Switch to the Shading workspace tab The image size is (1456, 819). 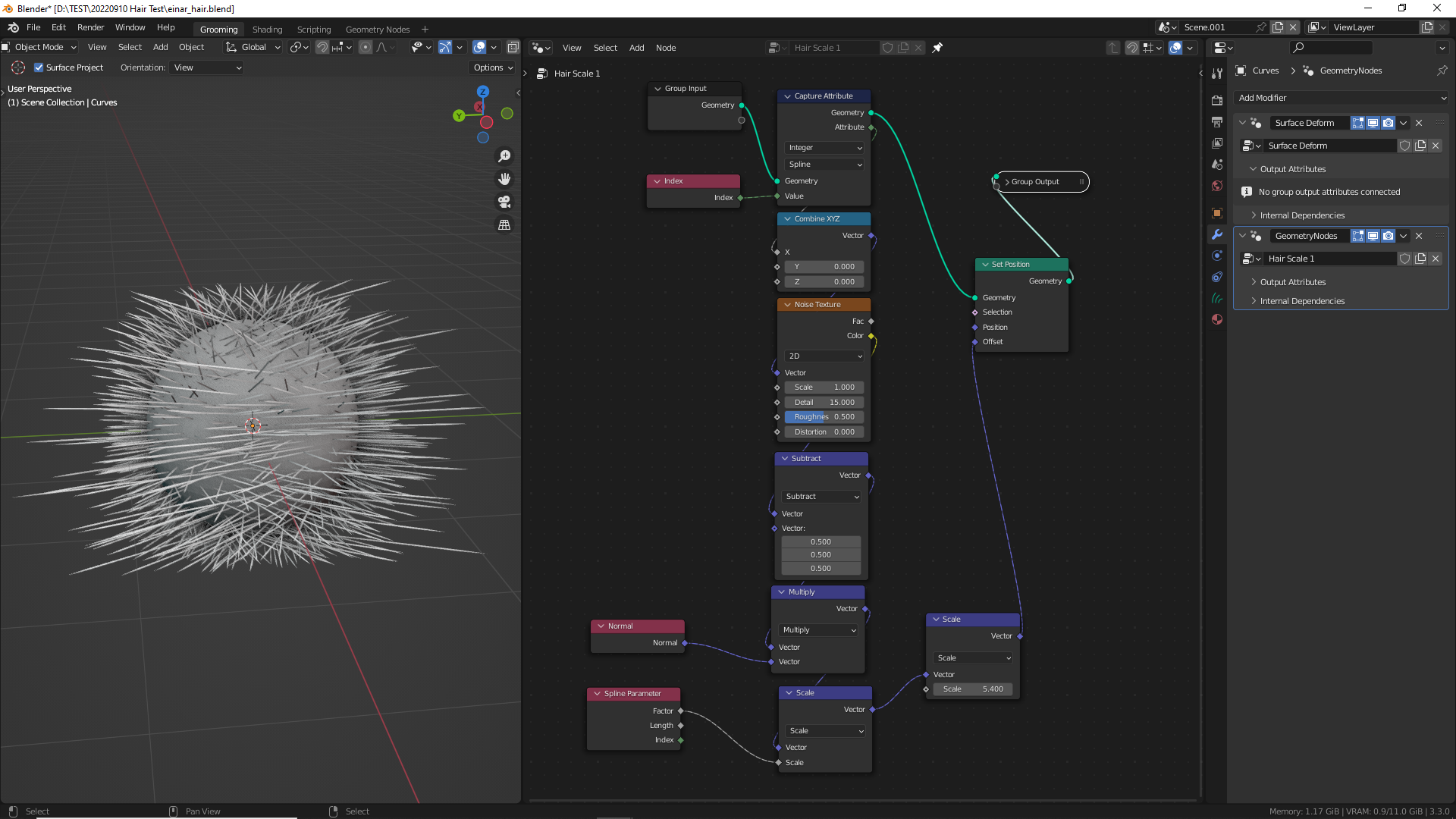(x=267, y=30)
